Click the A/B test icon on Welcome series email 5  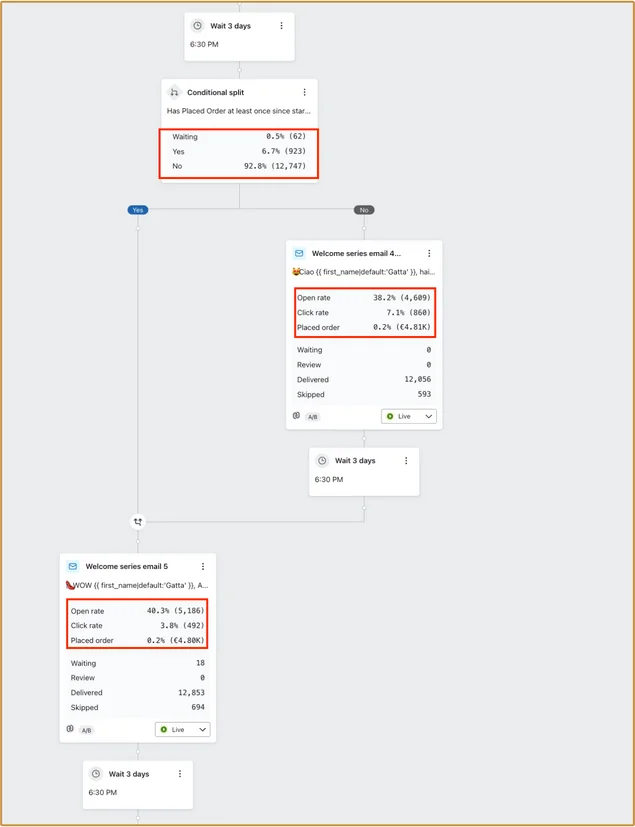point(70,729)
